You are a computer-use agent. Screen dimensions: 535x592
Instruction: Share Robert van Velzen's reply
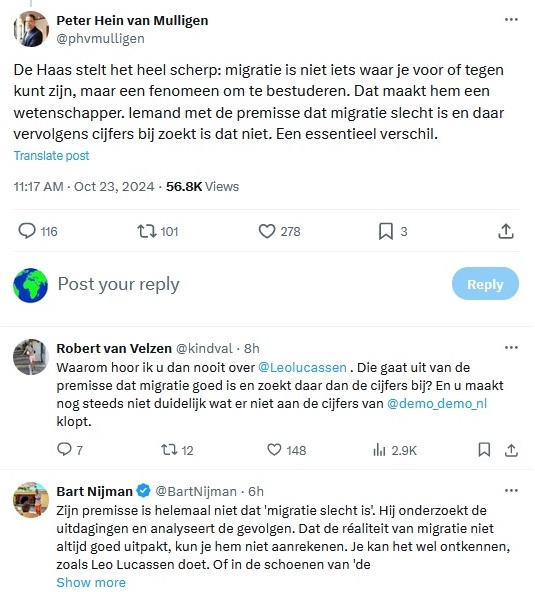[x=511, y=450]
